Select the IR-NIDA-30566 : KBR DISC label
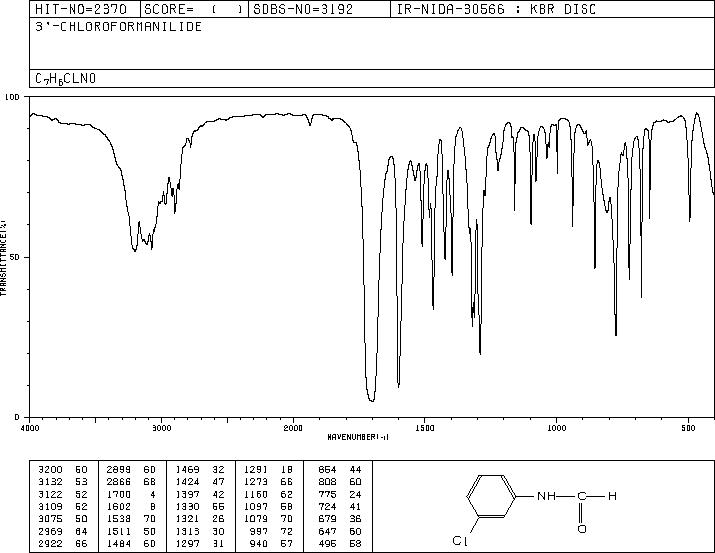This screenshot has height=553, width=715. click(496, 9)
